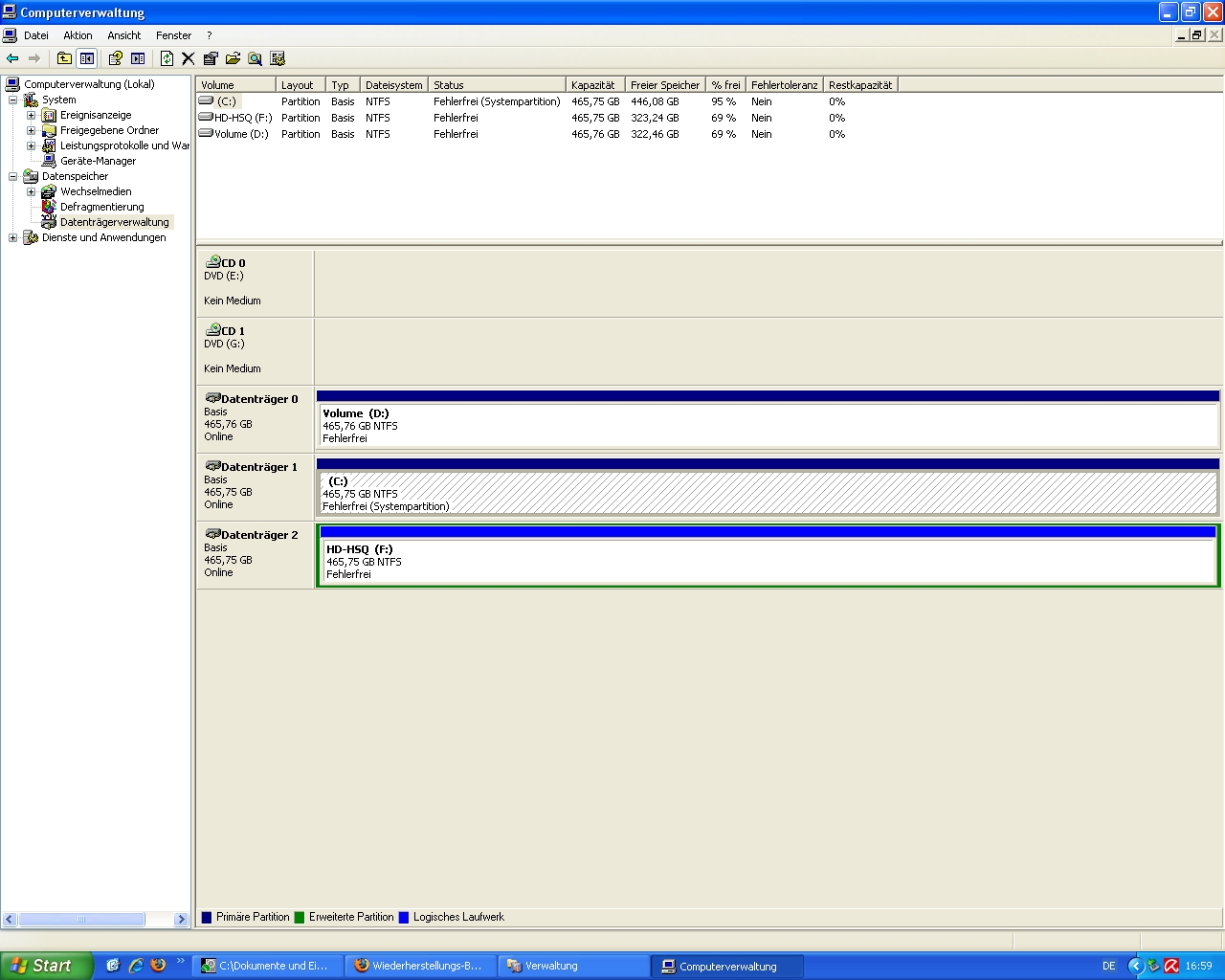Click the 446,08 GB free space cell
The width and height of the screenshot is (1225, 980).
[655, 101]
